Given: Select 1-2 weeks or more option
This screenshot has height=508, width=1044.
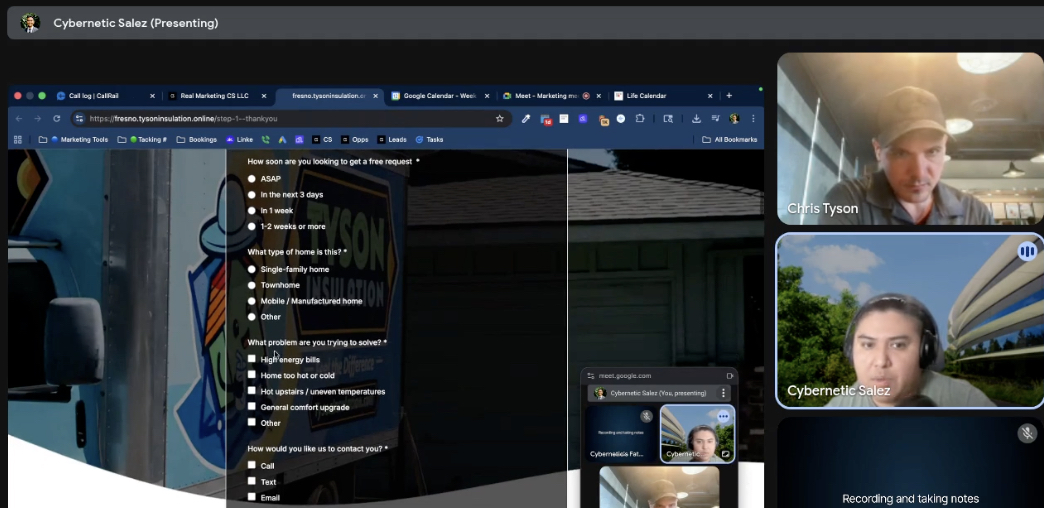Looking at the screenshot, I should tap(251, 226).
